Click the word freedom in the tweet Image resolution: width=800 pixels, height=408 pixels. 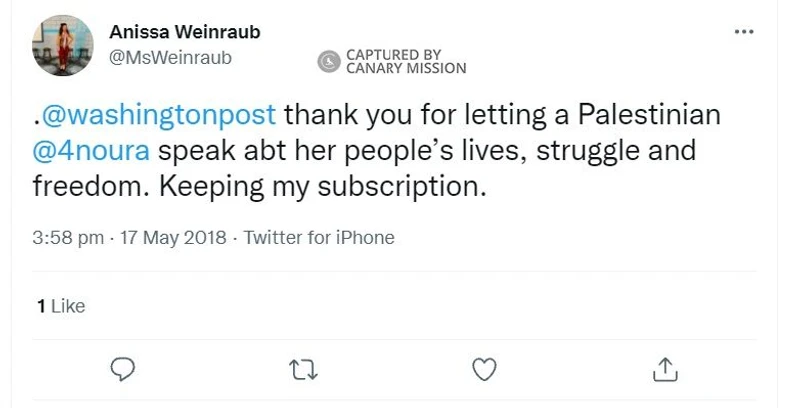[75, 187]
